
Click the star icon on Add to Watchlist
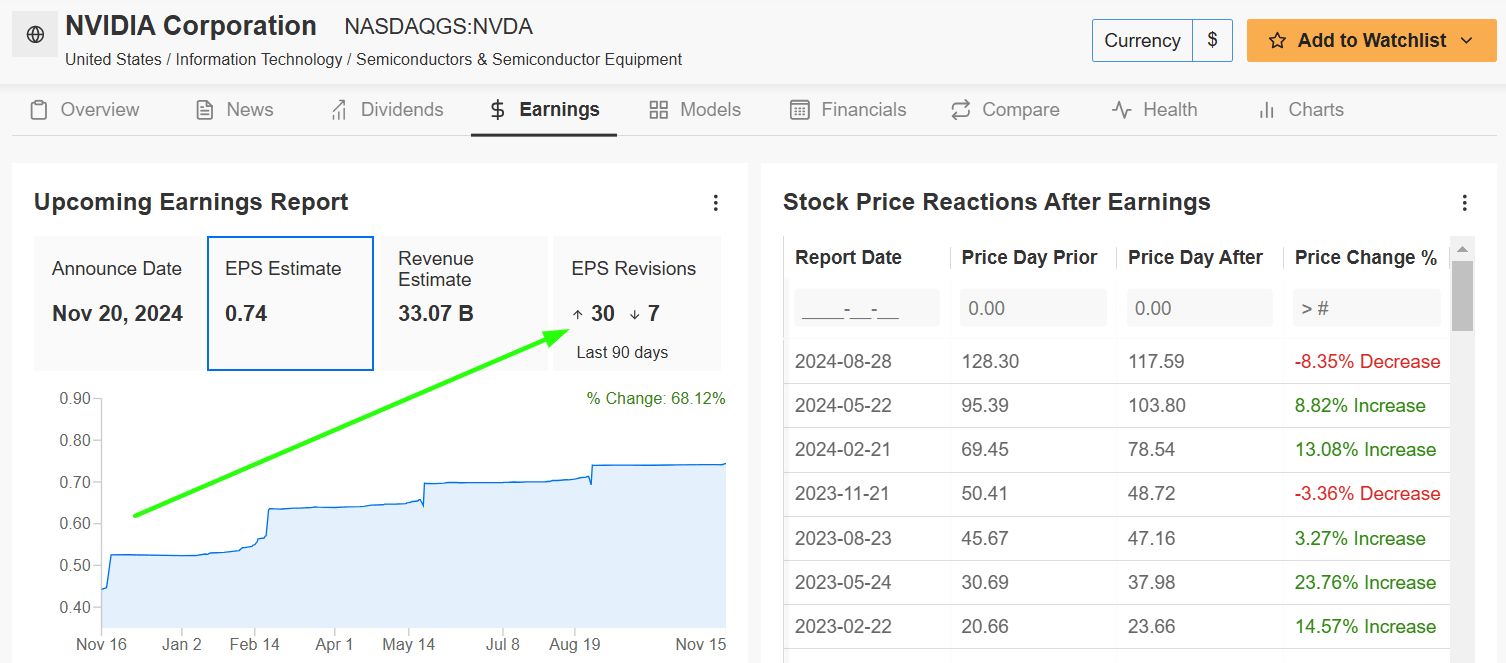1277,41
